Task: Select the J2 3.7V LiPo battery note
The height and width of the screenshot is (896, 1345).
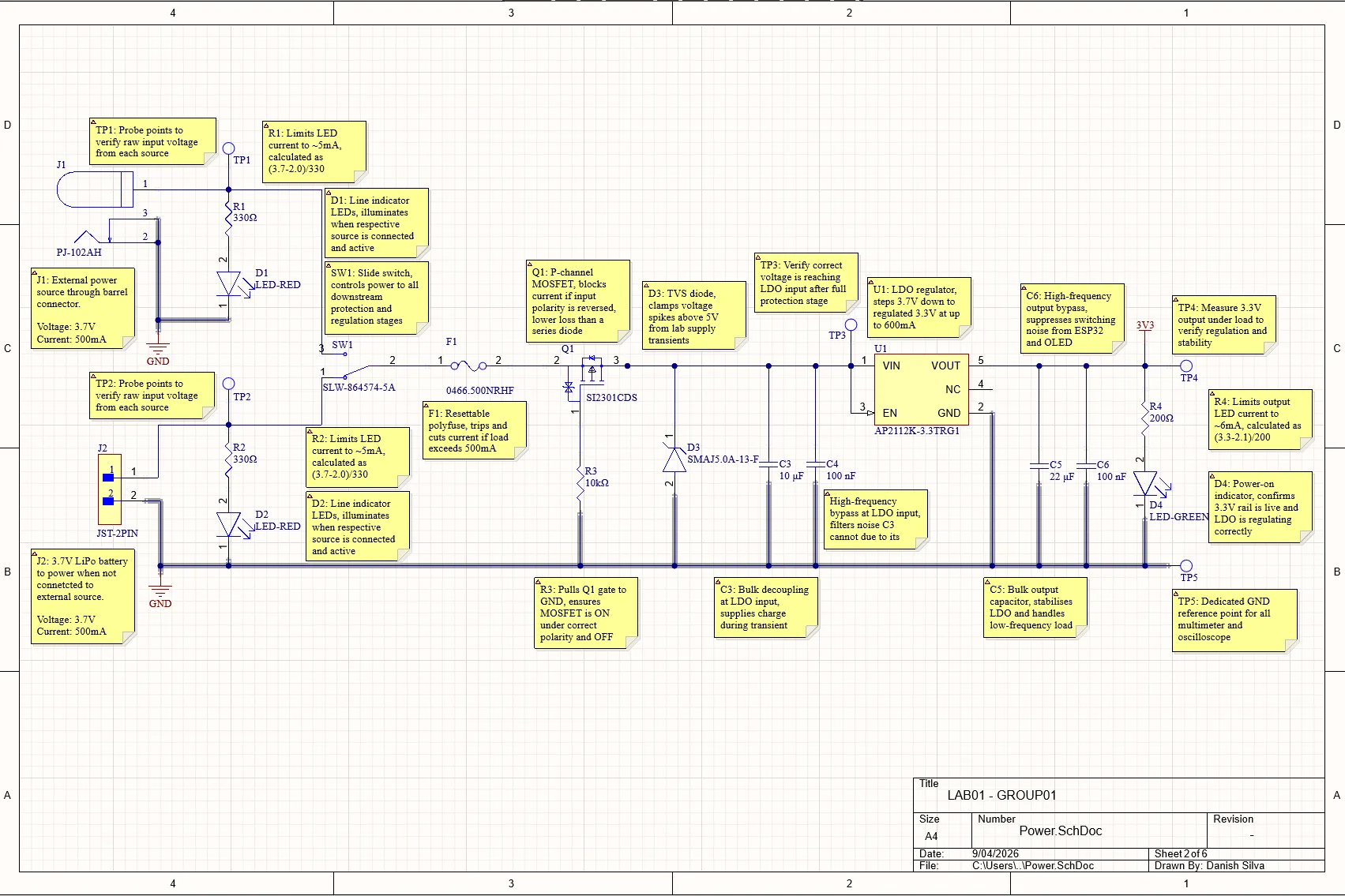Action: pyautogui.click(x=82, y=597)
